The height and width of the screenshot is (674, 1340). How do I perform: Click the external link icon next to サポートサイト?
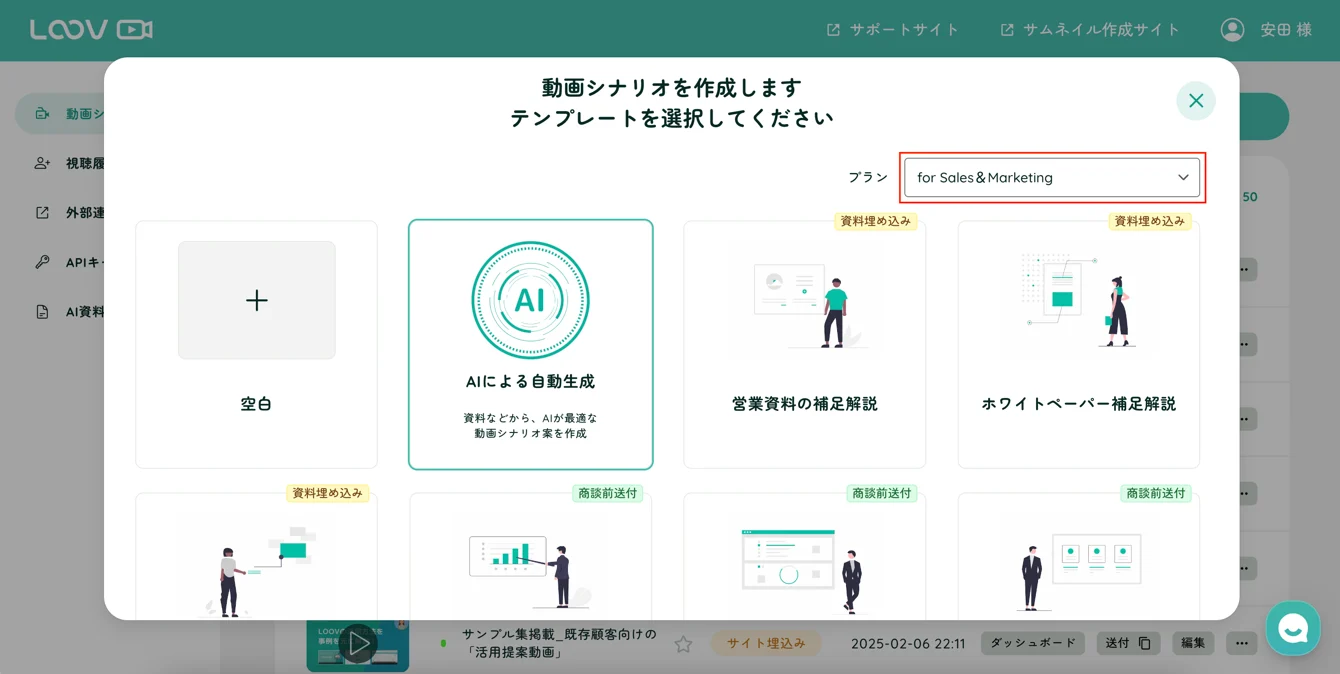833,30
